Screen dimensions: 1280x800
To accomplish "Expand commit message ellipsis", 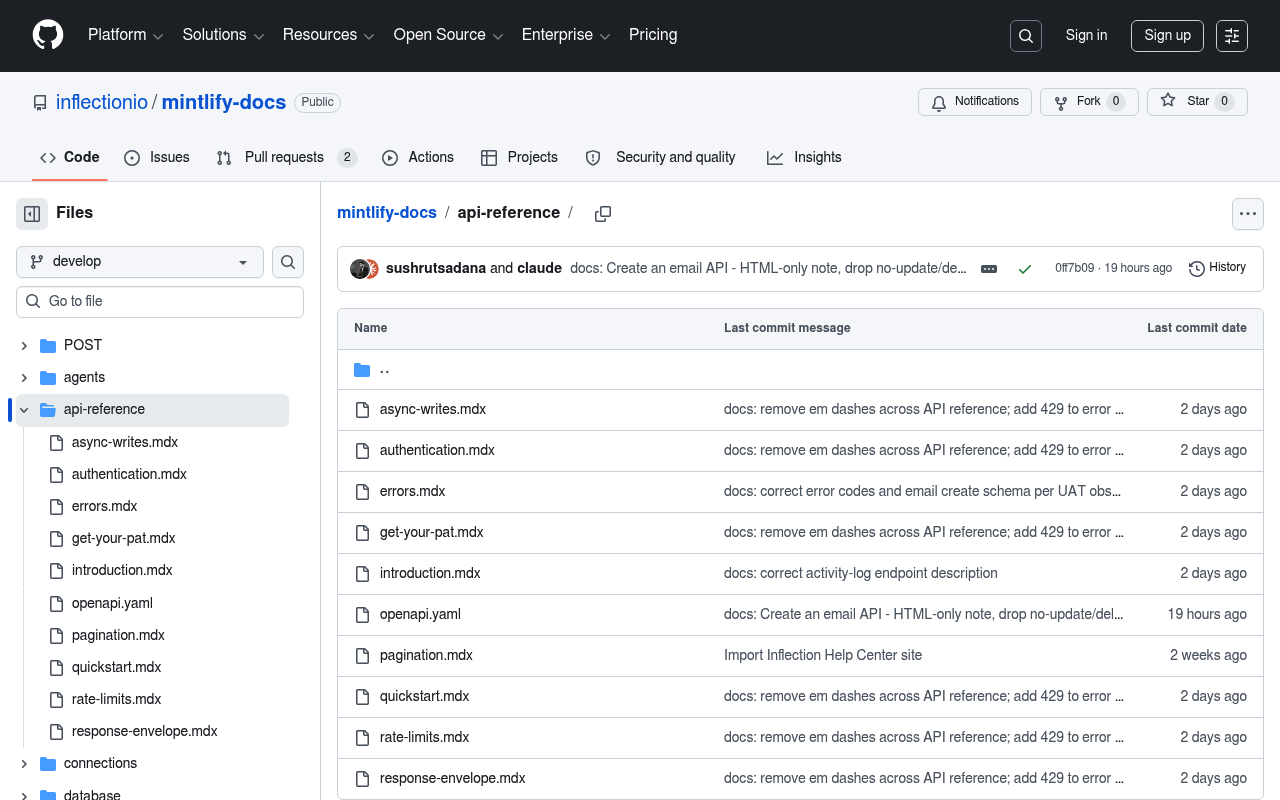I will (x=989, y=269).
